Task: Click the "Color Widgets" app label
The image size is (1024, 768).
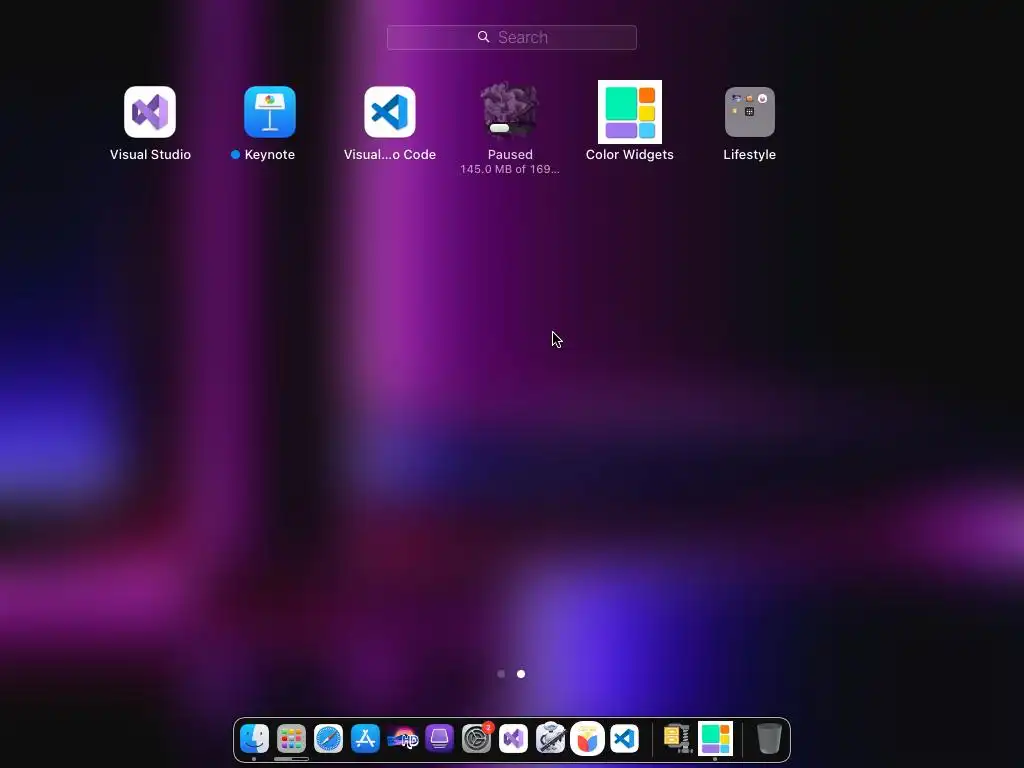Action: (x=630, y=155)
